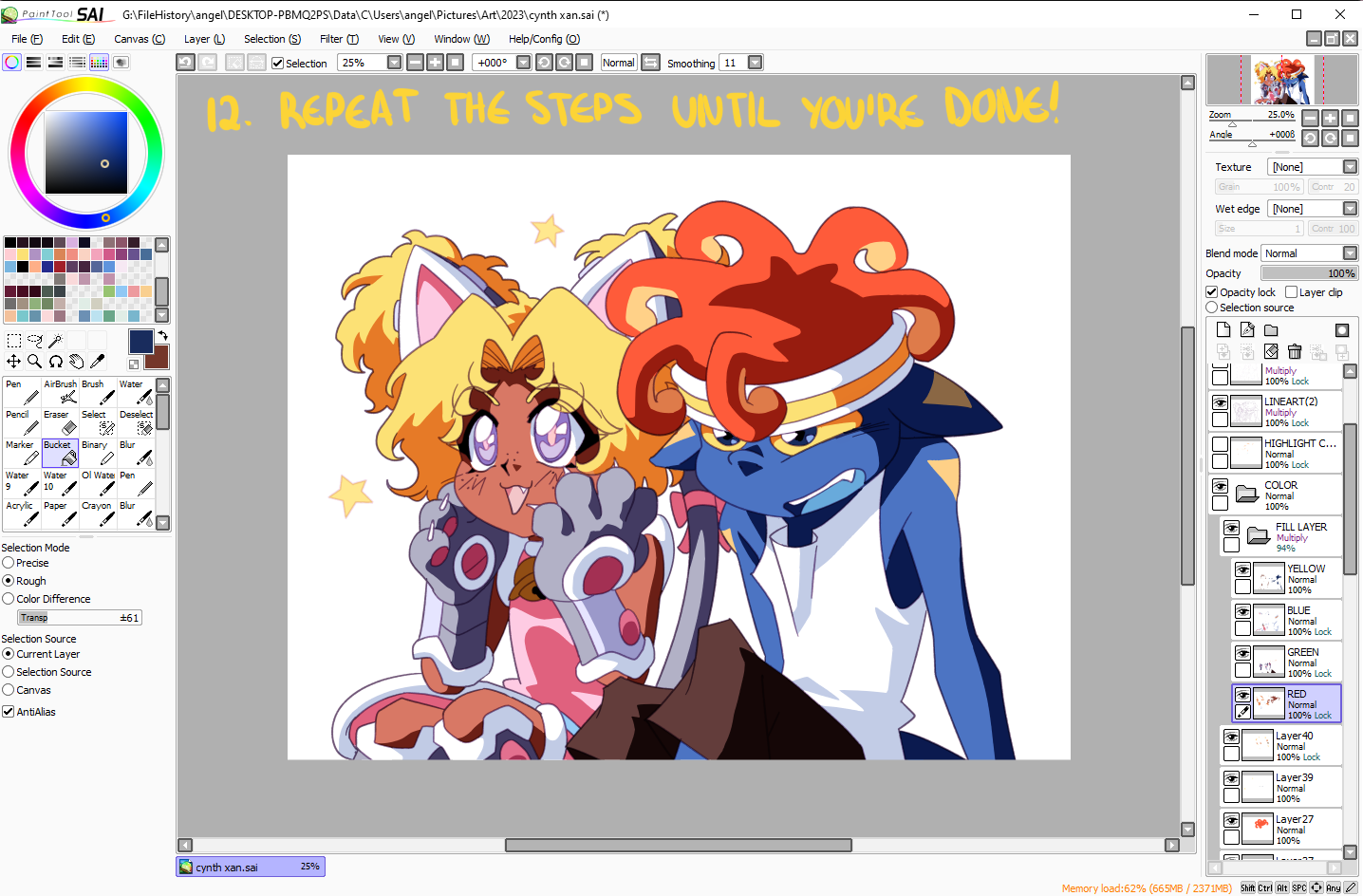Choose the lasso selection tool

[34, 341]
